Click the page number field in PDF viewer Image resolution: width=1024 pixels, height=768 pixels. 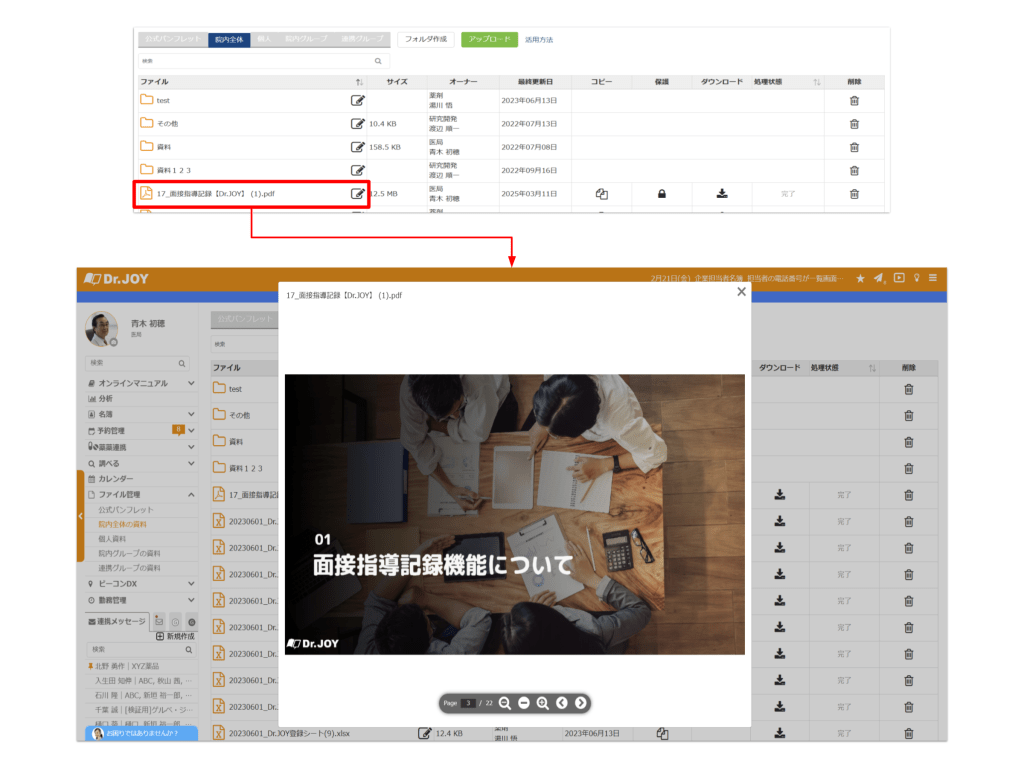click(468, 703)
